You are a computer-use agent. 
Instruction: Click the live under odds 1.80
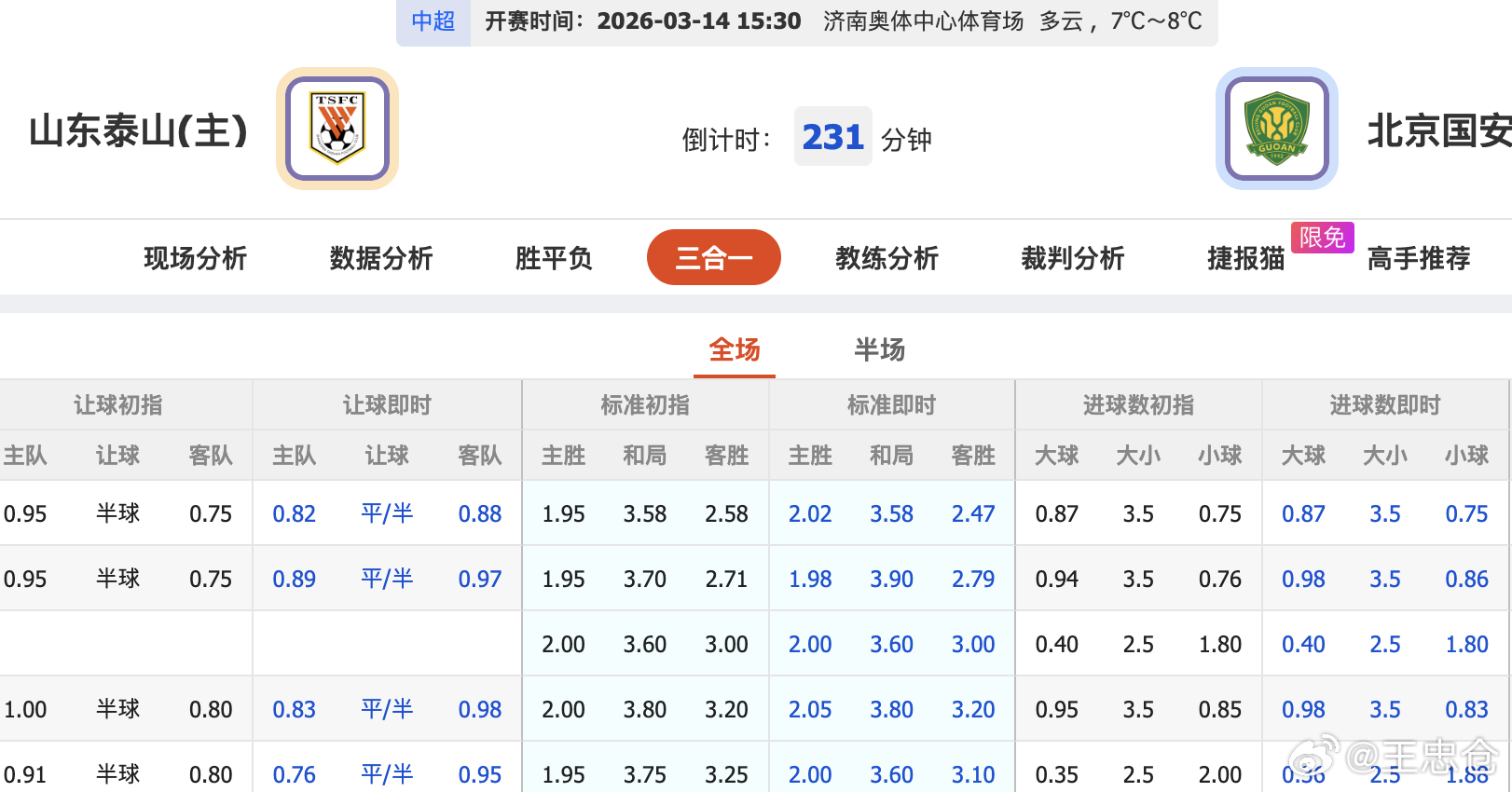(x=1467, y=645)
